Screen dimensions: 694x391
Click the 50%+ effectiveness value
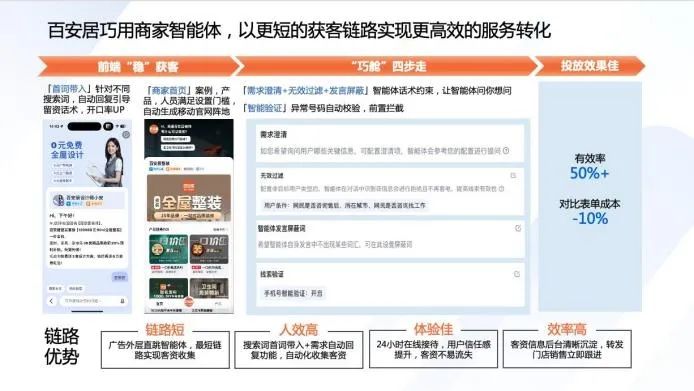pyautogui.click(x=590, y=173)
